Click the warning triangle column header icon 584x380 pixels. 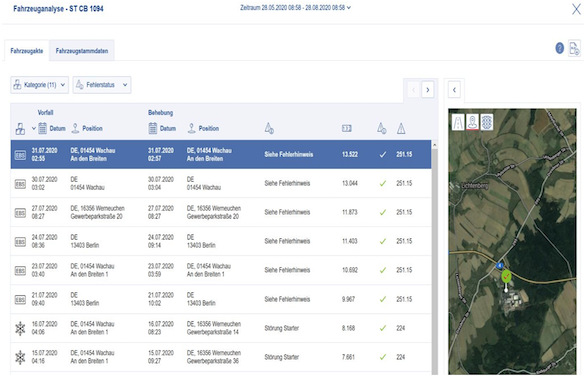tap(401, 129)
